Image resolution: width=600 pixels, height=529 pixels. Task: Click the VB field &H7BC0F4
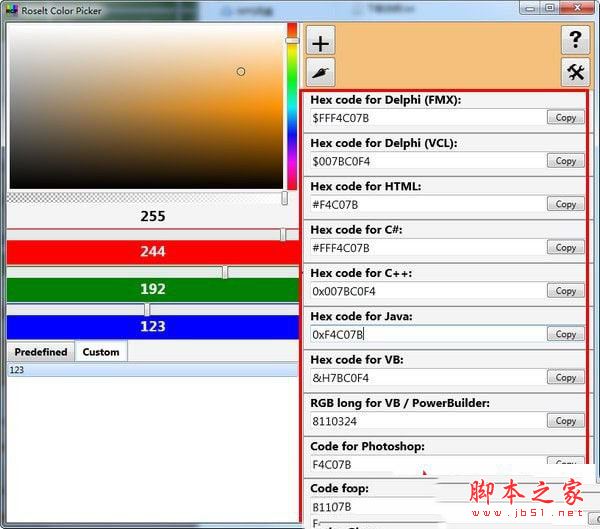429,378
